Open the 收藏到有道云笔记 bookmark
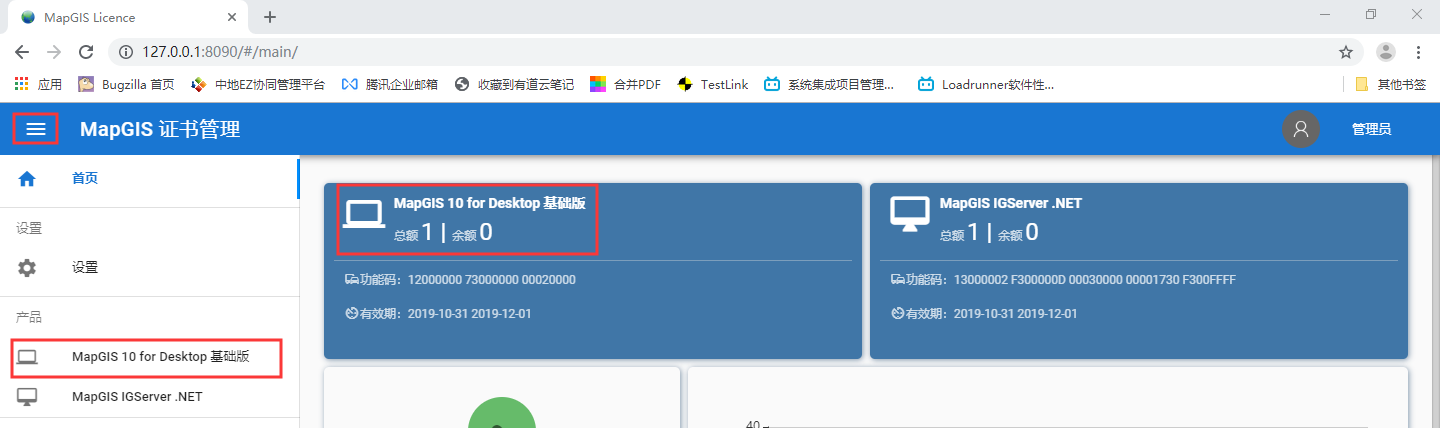This screenshot has width=1440, height=428. tap(514, 85)
